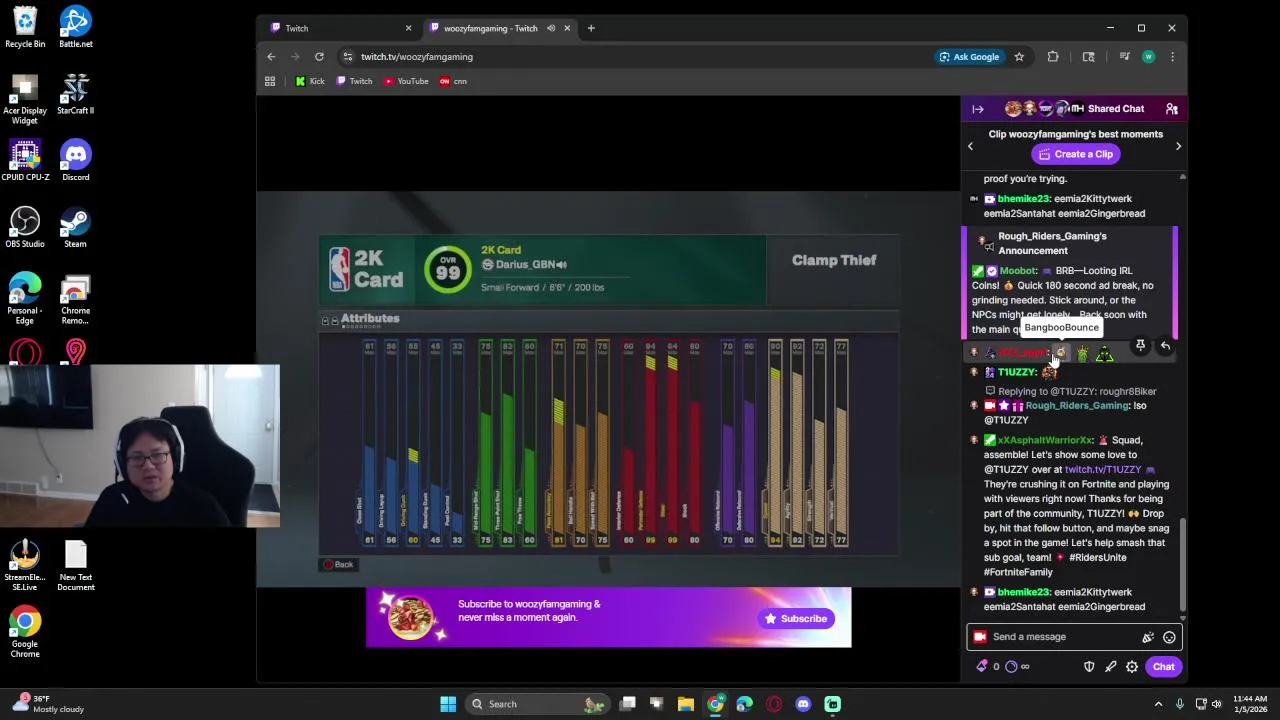Image resolution: width=1280 pixels, height=720 pixels.
Task: Open Discord desktop shortcut
Action: (75, 160)
